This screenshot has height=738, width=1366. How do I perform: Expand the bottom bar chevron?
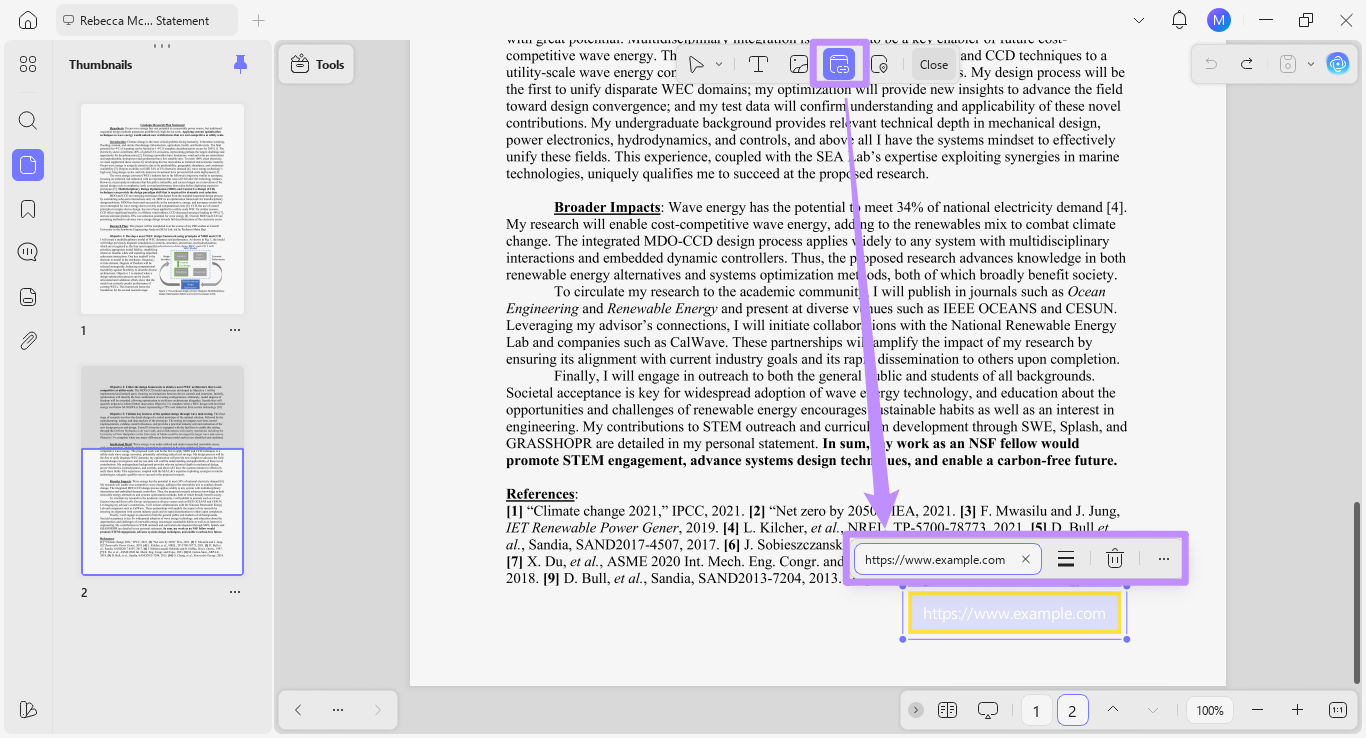915,710
